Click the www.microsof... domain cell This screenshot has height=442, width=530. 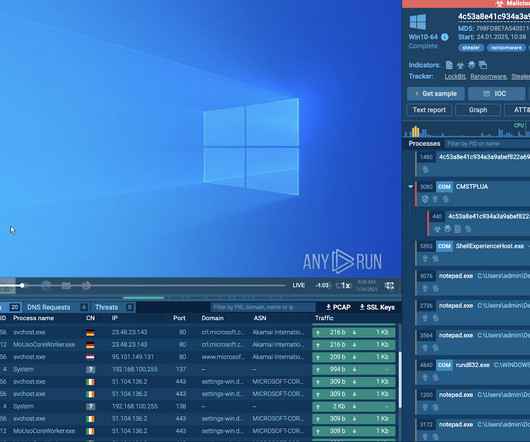click(223, 357)
